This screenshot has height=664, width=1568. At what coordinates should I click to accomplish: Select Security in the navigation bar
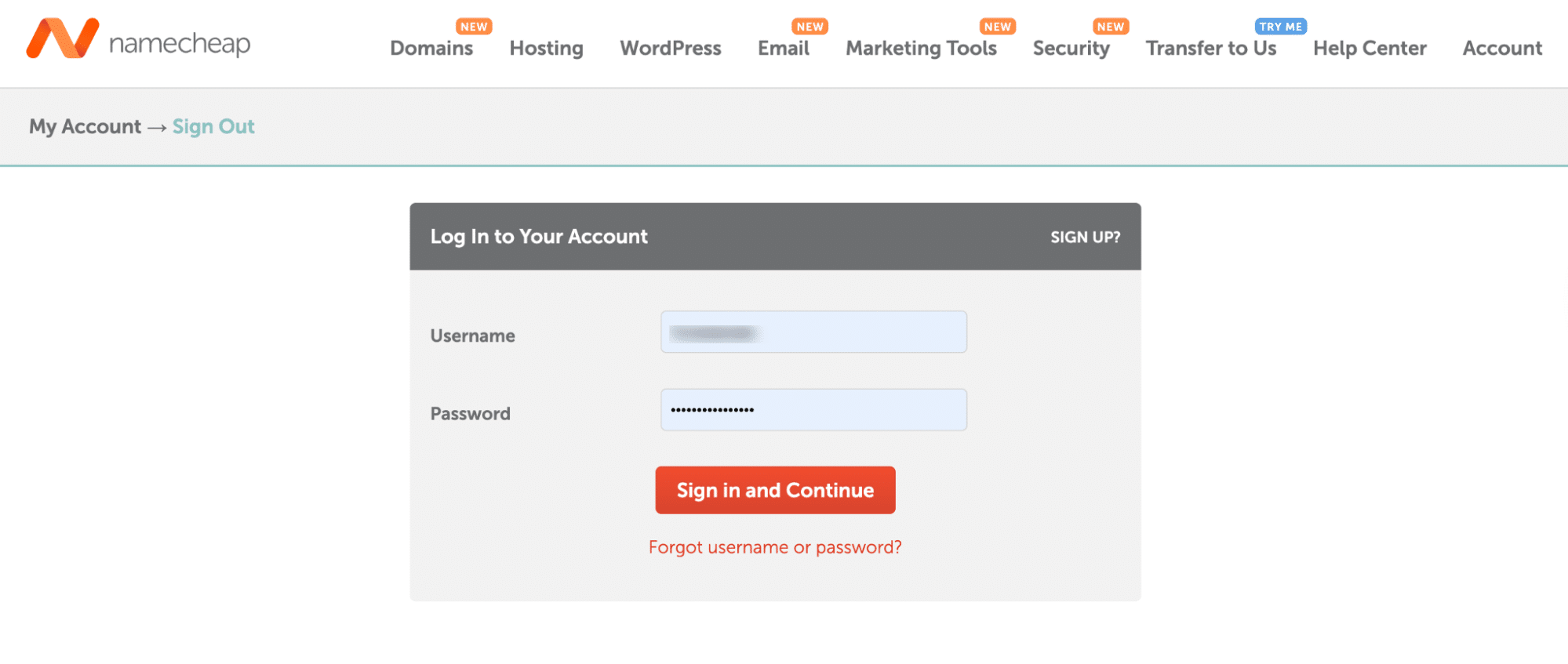[x=1071, y=49]
